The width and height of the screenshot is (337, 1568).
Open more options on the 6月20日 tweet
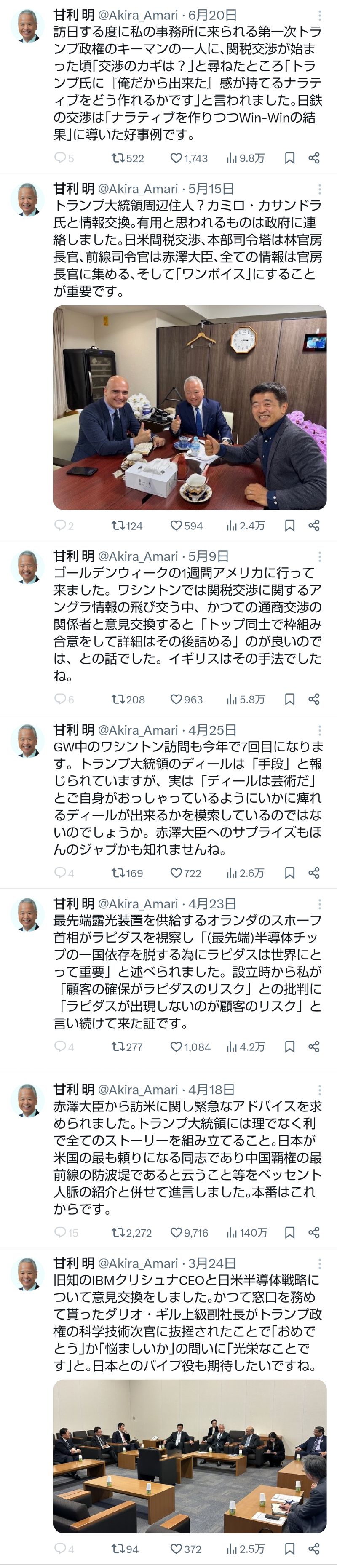click(x=319, y=15)
